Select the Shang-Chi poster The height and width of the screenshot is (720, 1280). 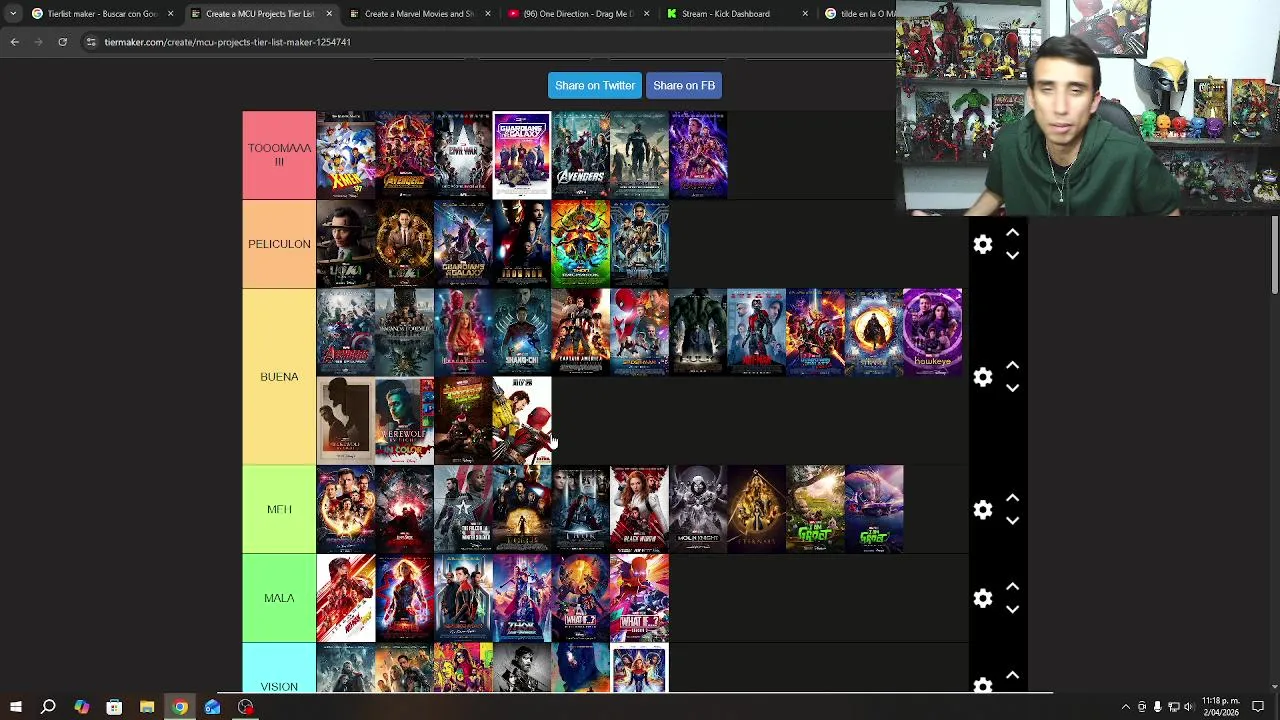coord(522,332)
